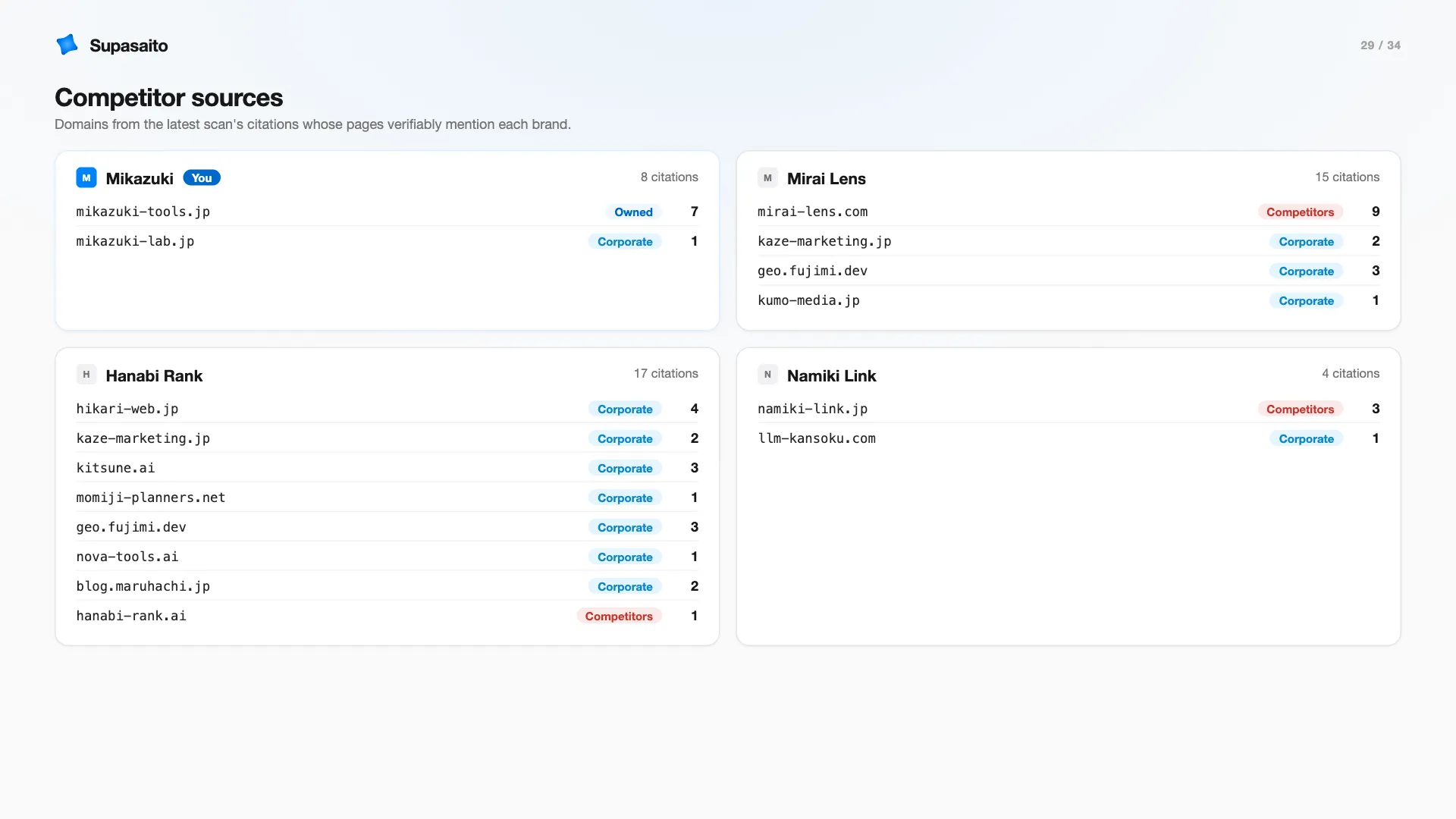
Task: Click the Competitors tag on namiki-link.jp
Action: point(1300,409)
